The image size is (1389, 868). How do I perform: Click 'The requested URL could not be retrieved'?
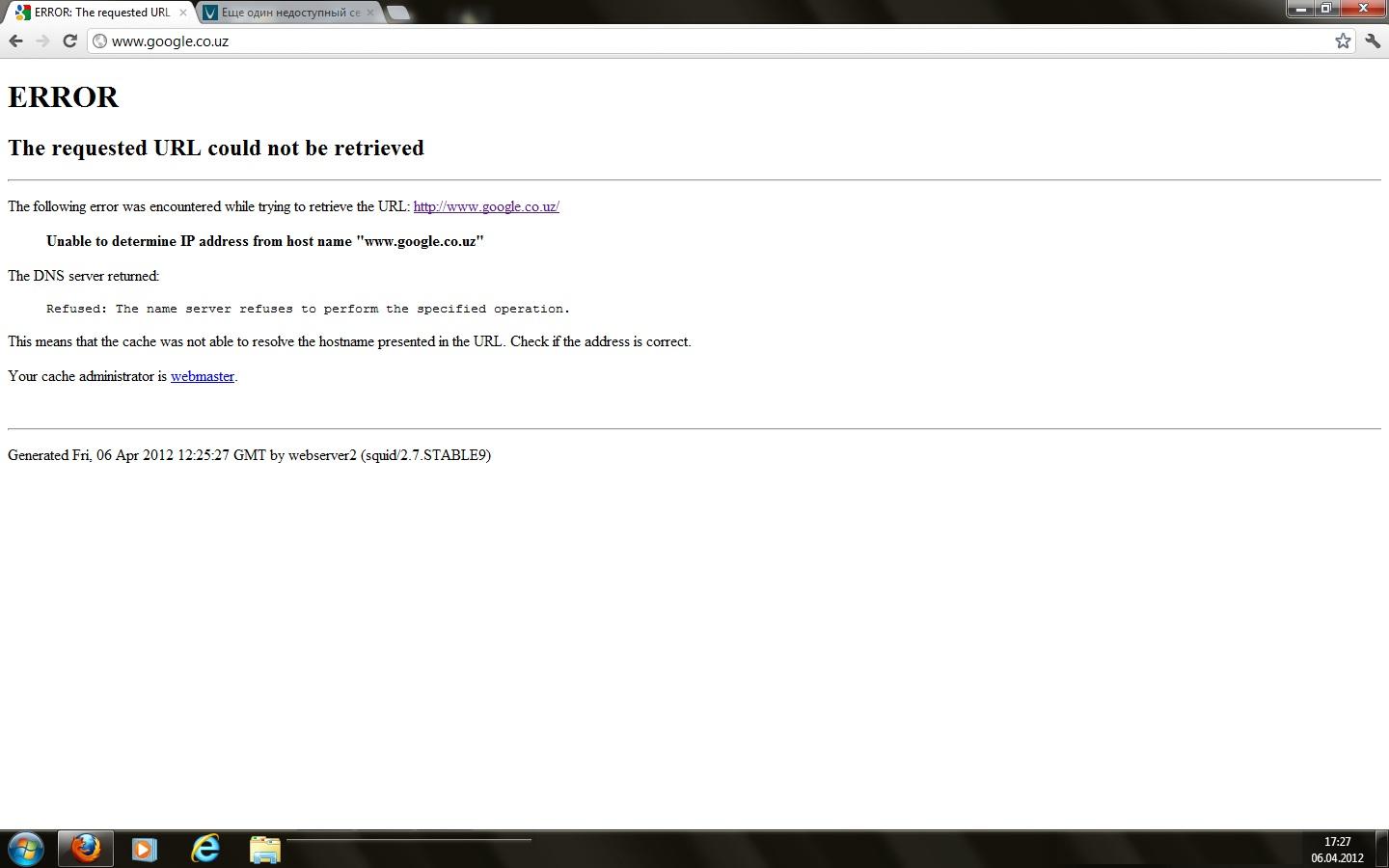click(216, 148)
